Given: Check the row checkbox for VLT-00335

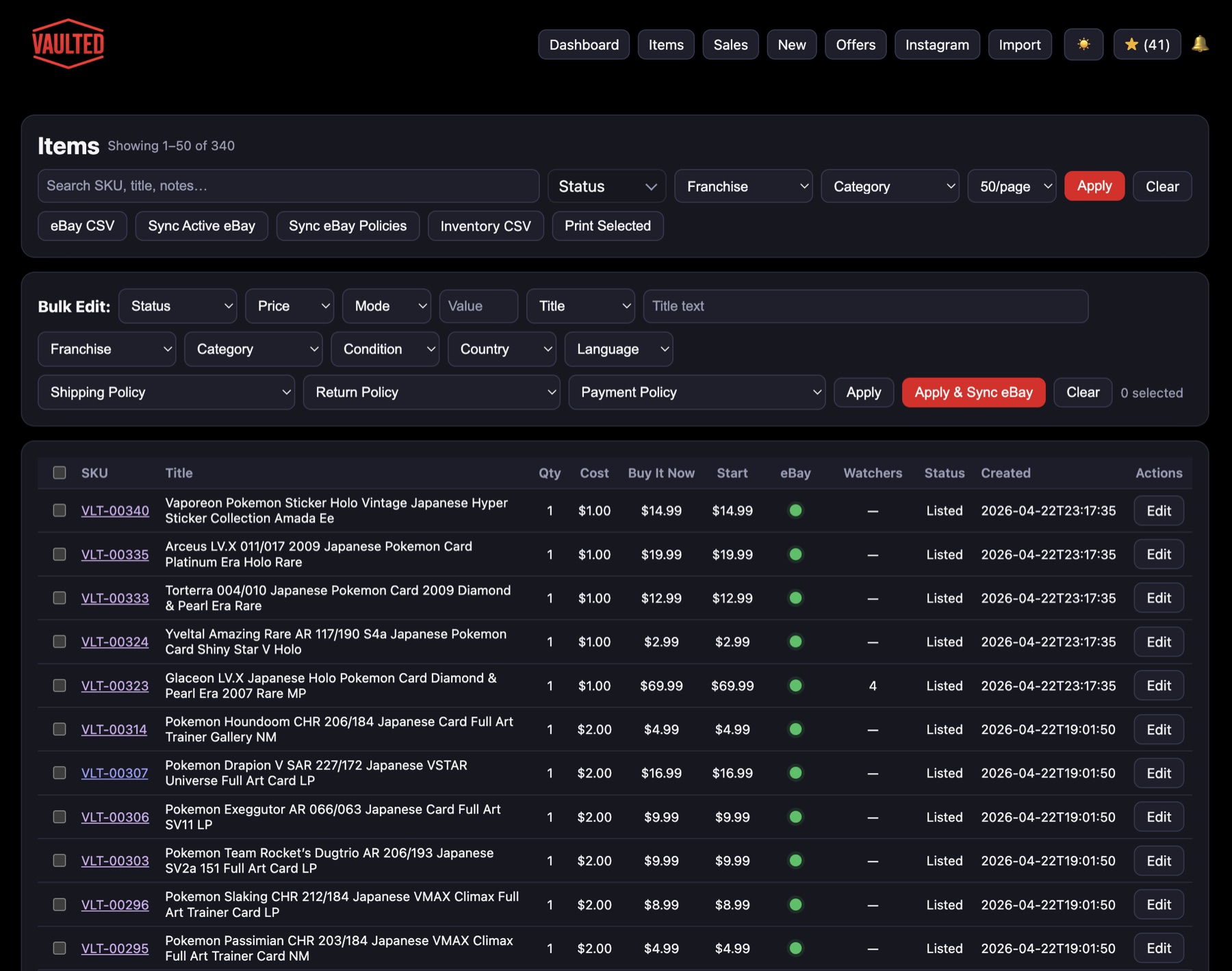Looking at the screenshot, I should [x=60, y=554].
